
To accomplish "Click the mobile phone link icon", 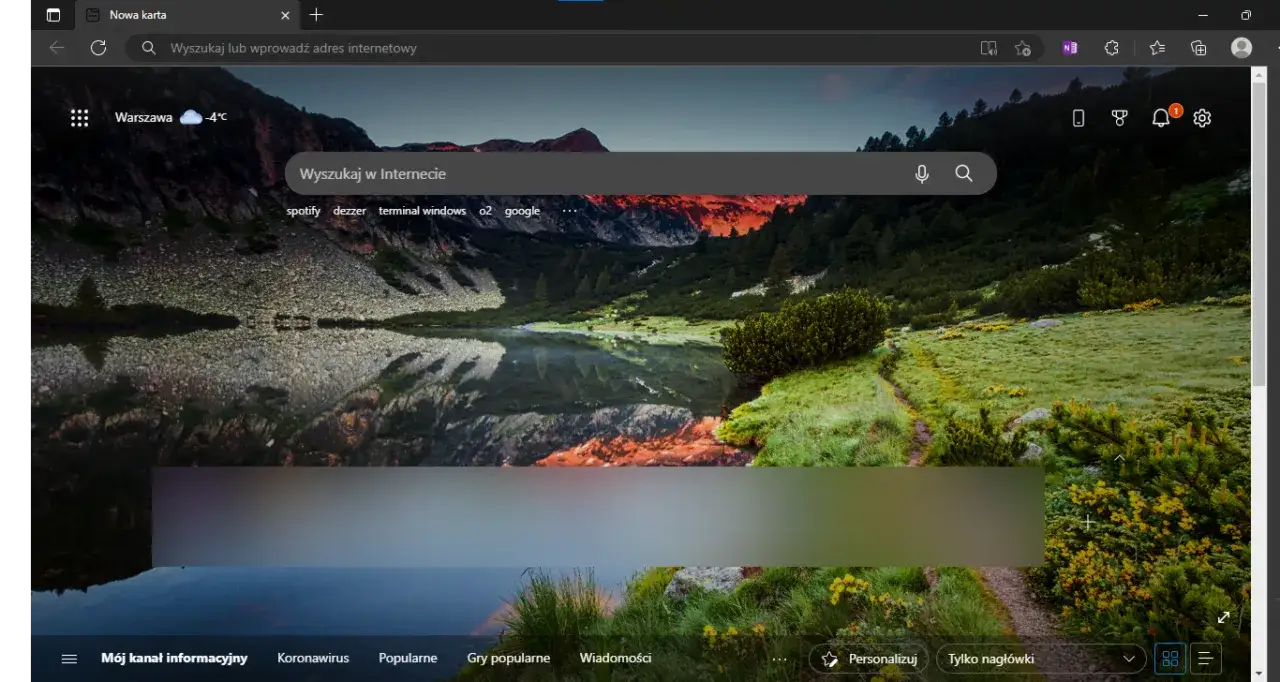I will pos(1078,117).
